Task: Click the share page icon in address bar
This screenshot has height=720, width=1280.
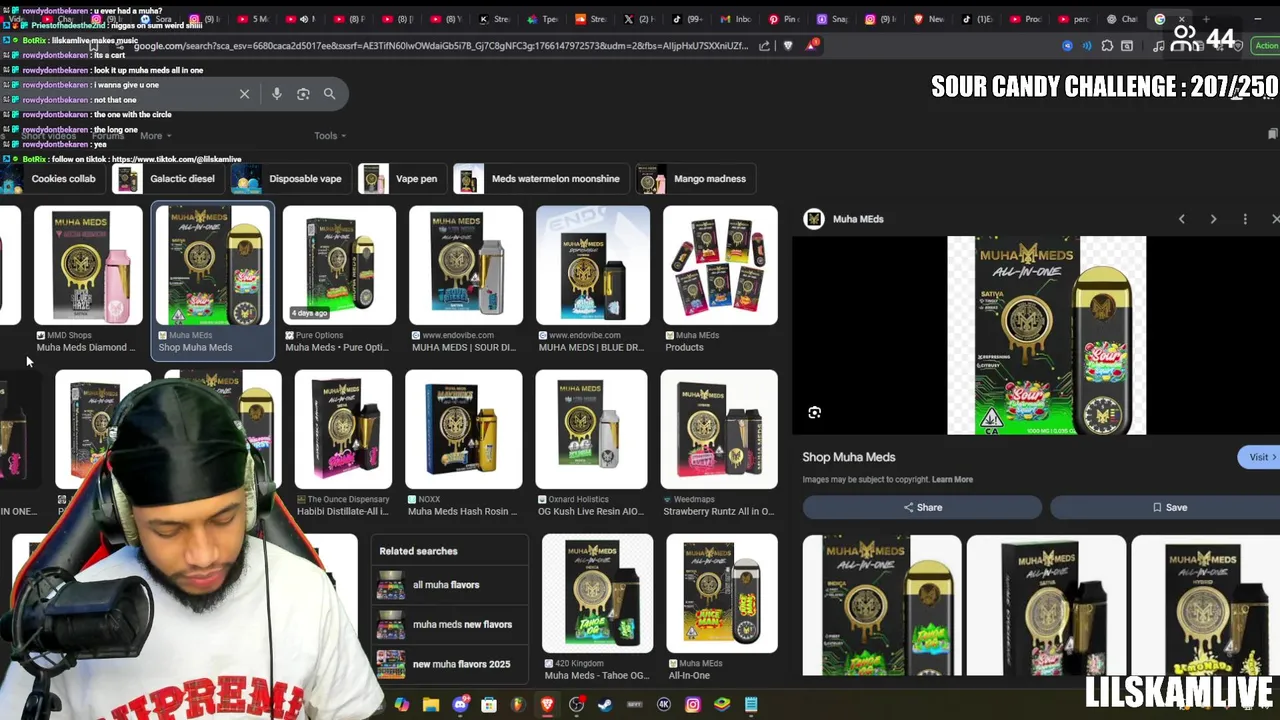Action: [x=765, y=45]
